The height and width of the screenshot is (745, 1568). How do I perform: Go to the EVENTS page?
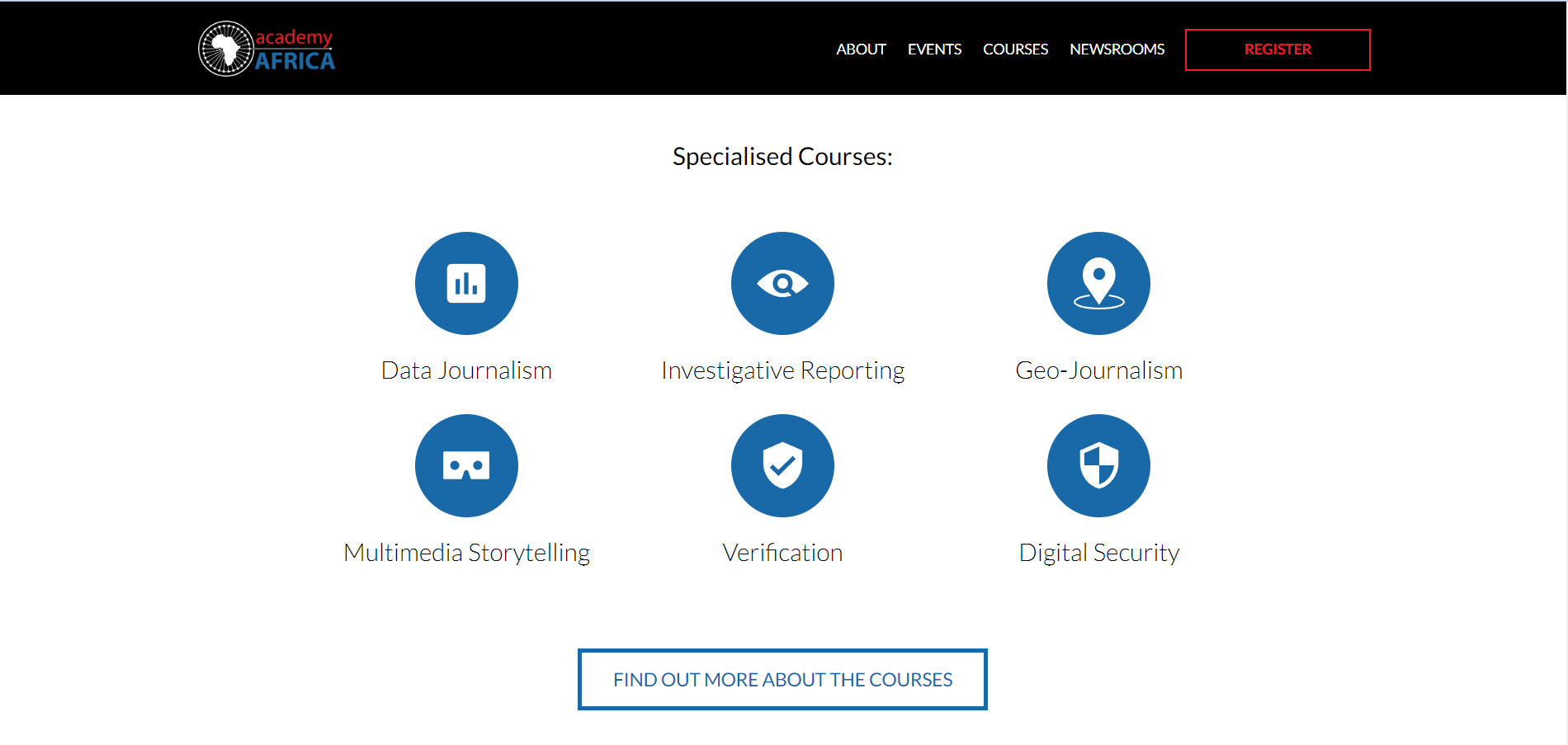click(934, 50)
